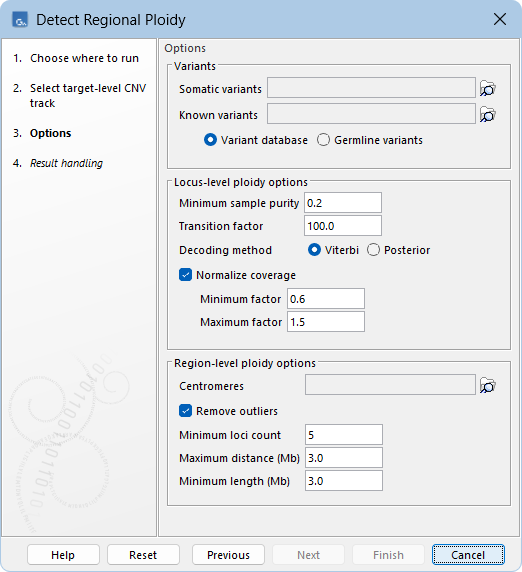
Task: Browse for Centromeres track
Action: [x=488, y=386]
